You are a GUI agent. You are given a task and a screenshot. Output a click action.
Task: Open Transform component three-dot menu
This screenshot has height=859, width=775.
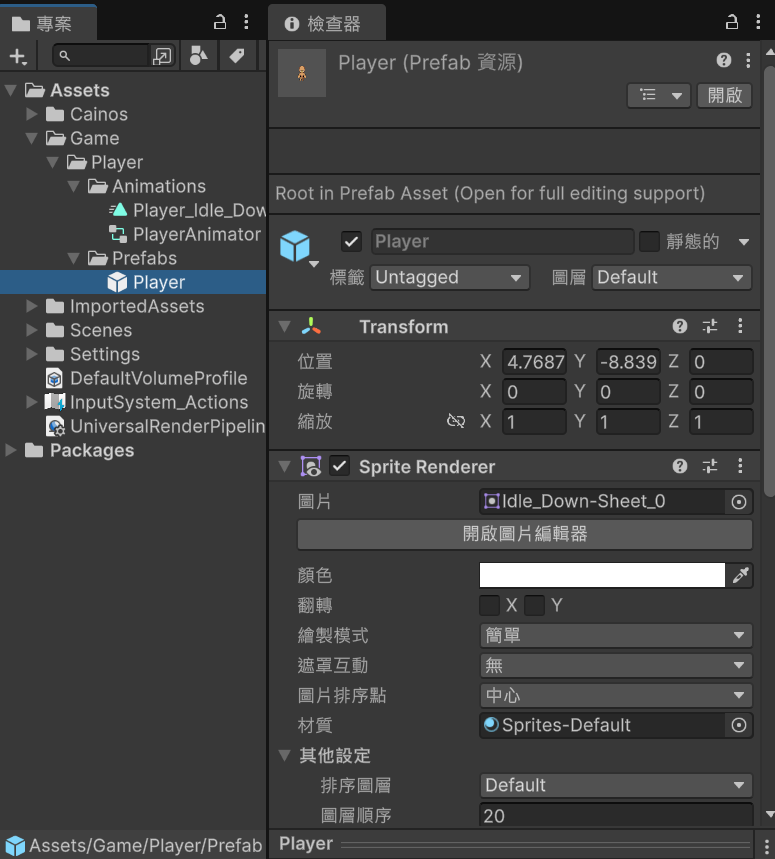(740, 326)
